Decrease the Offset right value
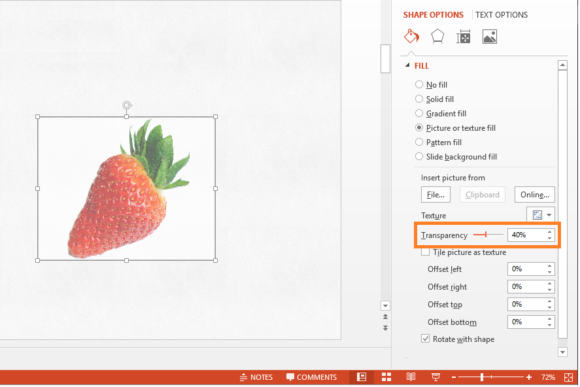Image resolution: width=580 pixels, height=387 pixels. click(x=550, y=290)
